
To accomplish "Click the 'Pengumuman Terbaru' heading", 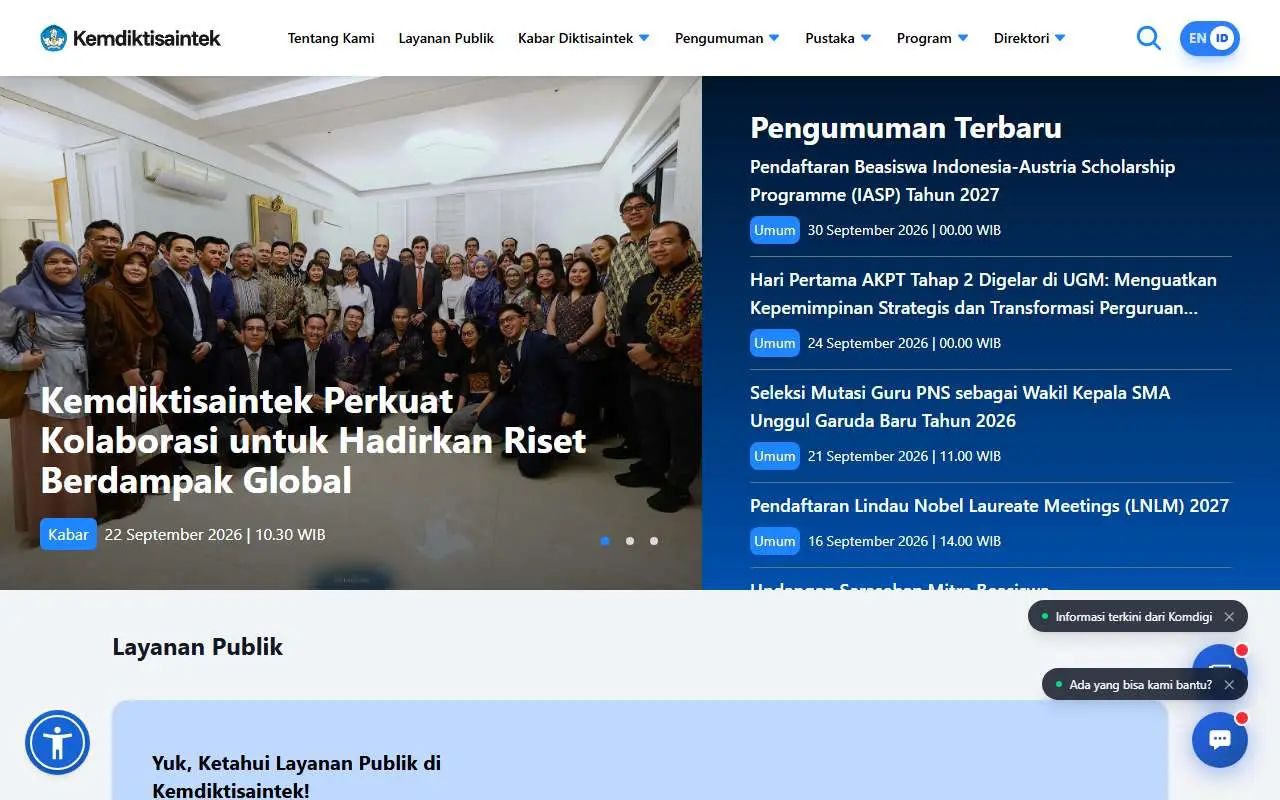I will [x=906, y=128].
